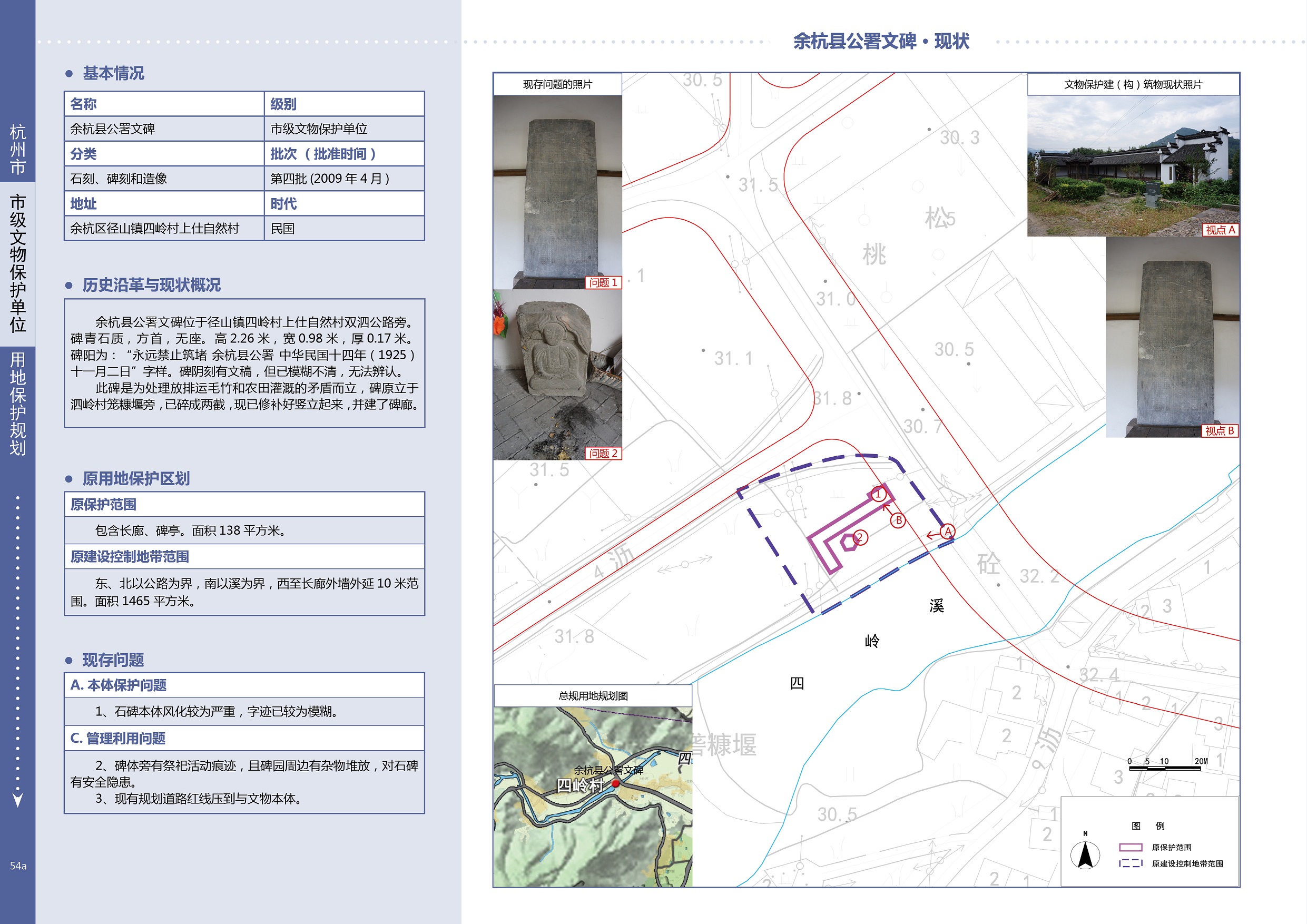This screenshot has height=924, width=1307.
Task: Click the sidebar label 杭州市
Action: click(x=17, y=149)
